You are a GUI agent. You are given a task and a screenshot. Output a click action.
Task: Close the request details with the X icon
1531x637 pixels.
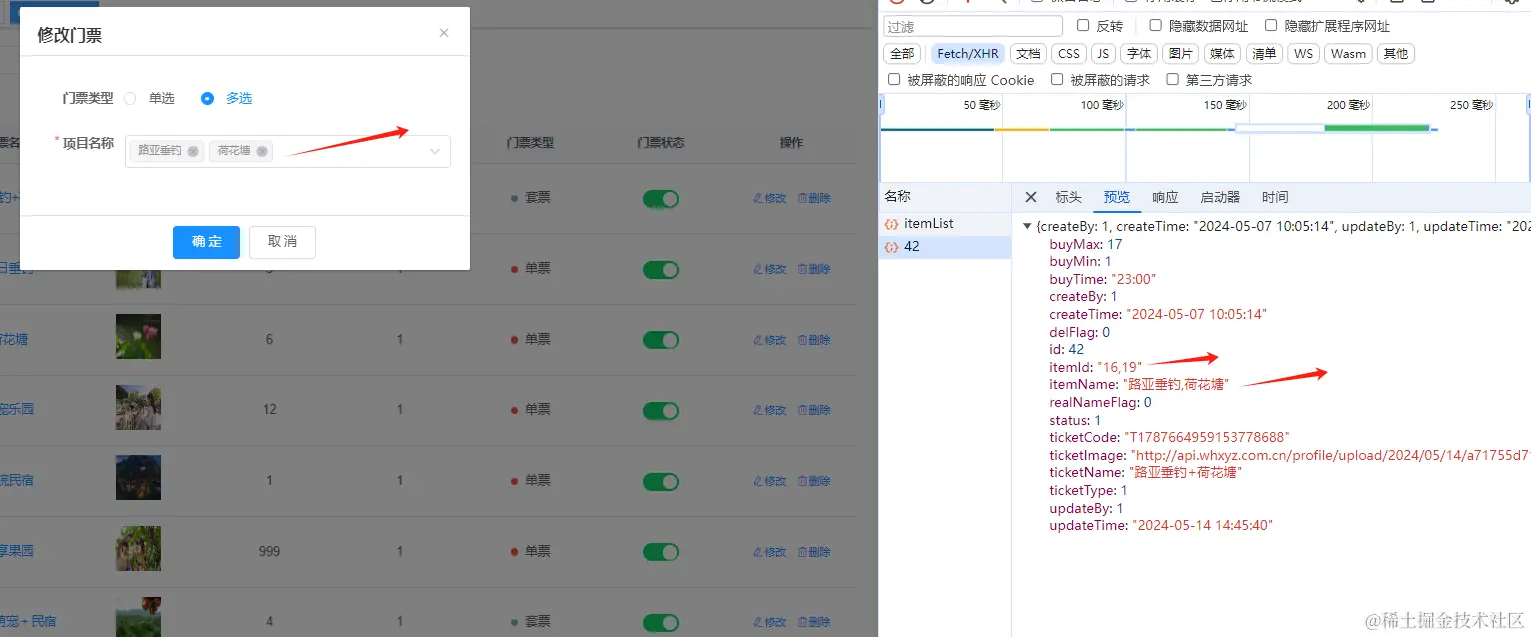pyautogui.click(x=1030, y=197)
